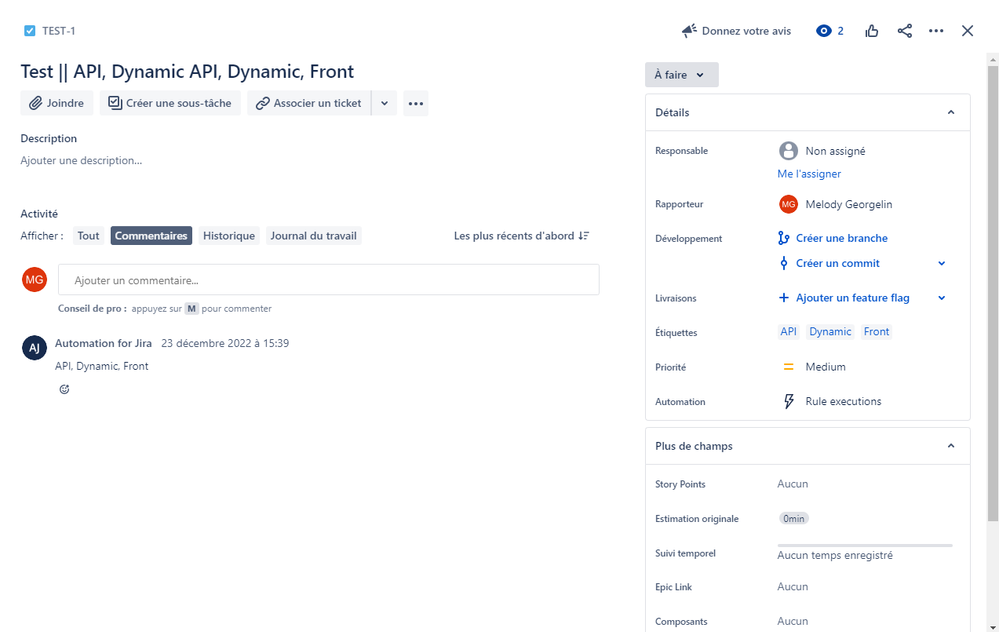Click the Suivi temporel progress bar
This screenshot has width=999, height=632.
click(865, 545)
